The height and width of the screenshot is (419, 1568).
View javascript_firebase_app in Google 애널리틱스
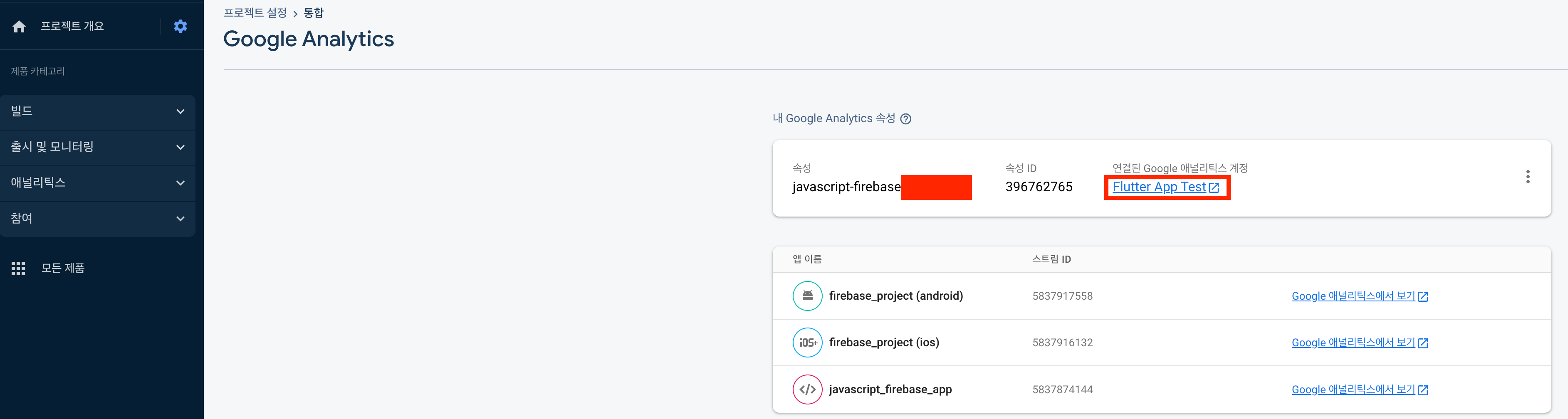coord(1353,390)
